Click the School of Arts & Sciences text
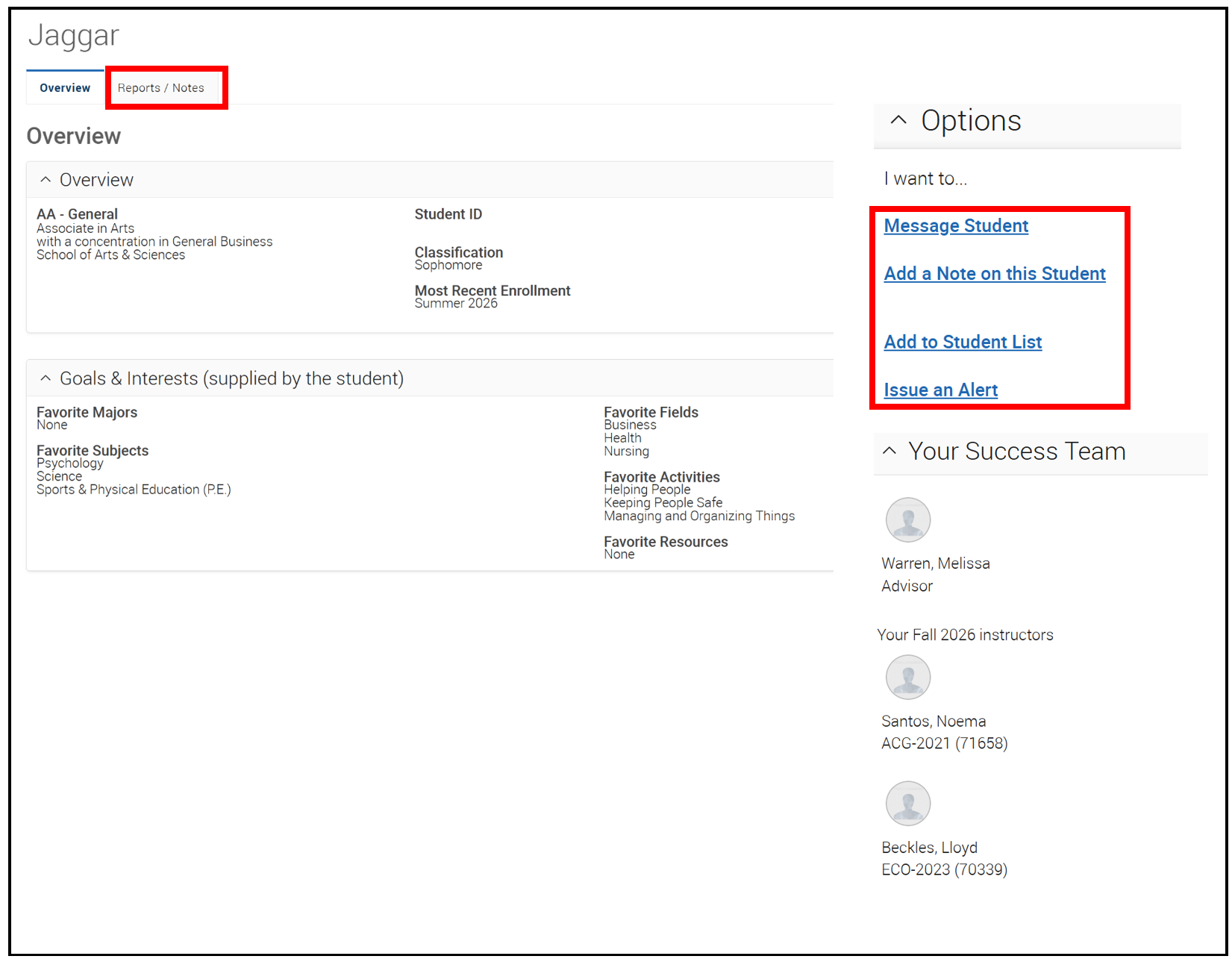 coord(110,255)
